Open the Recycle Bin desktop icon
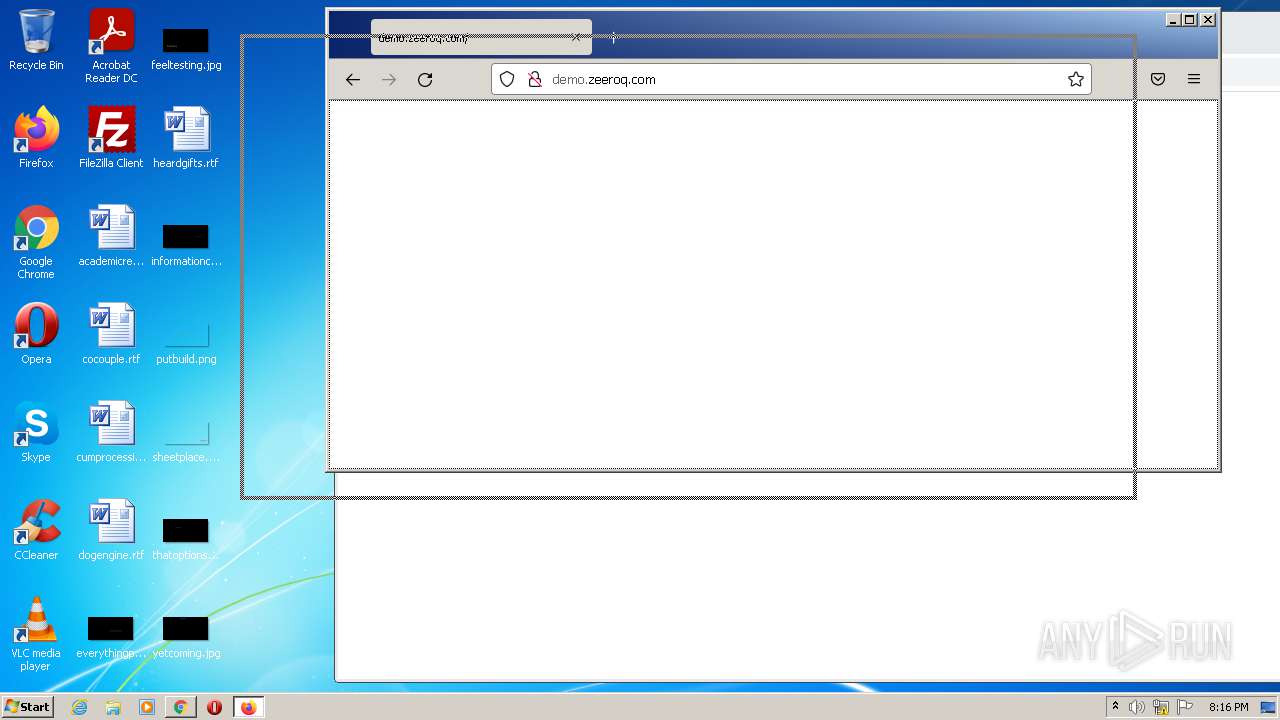The width and height of the screenshot is (1280, 720). (x=36, y=40)
